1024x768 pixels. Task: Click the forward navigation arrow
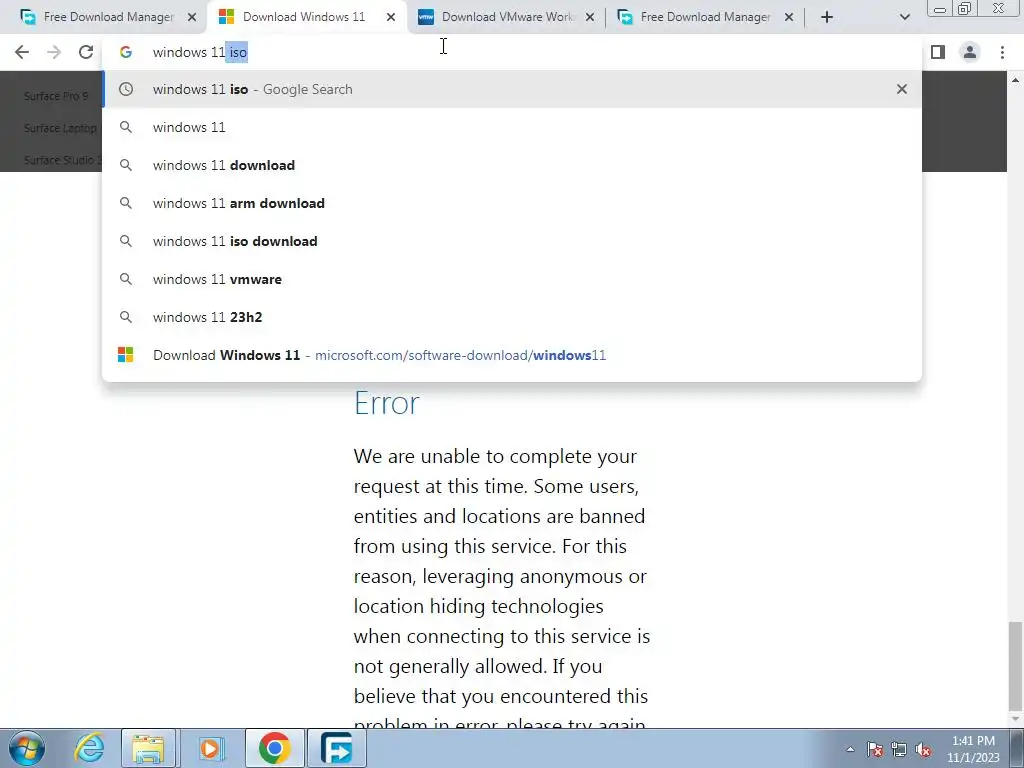[x=54, y=52]
